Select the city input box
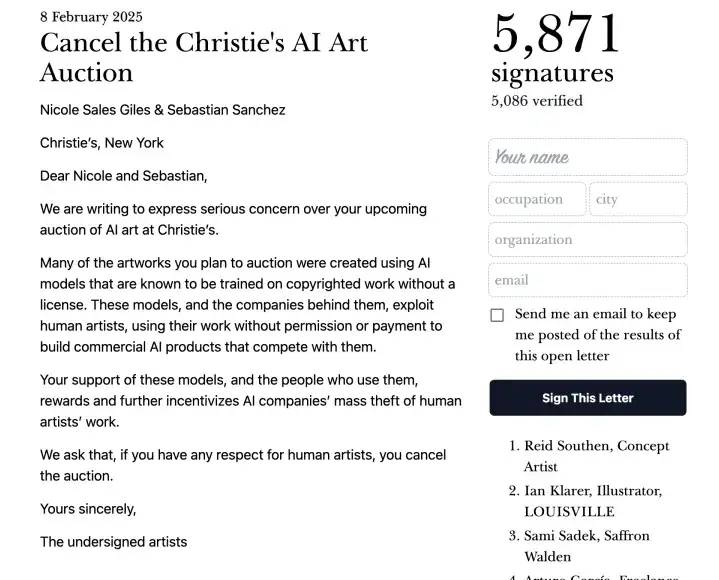719x580 pixels. pos(638,199)
